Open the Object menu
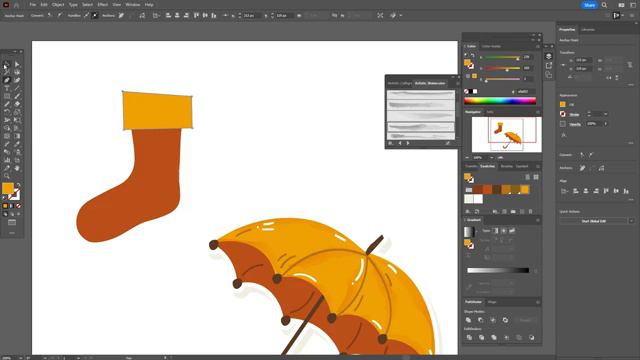This screenshot has height=360, width=640. click(58, 4)
